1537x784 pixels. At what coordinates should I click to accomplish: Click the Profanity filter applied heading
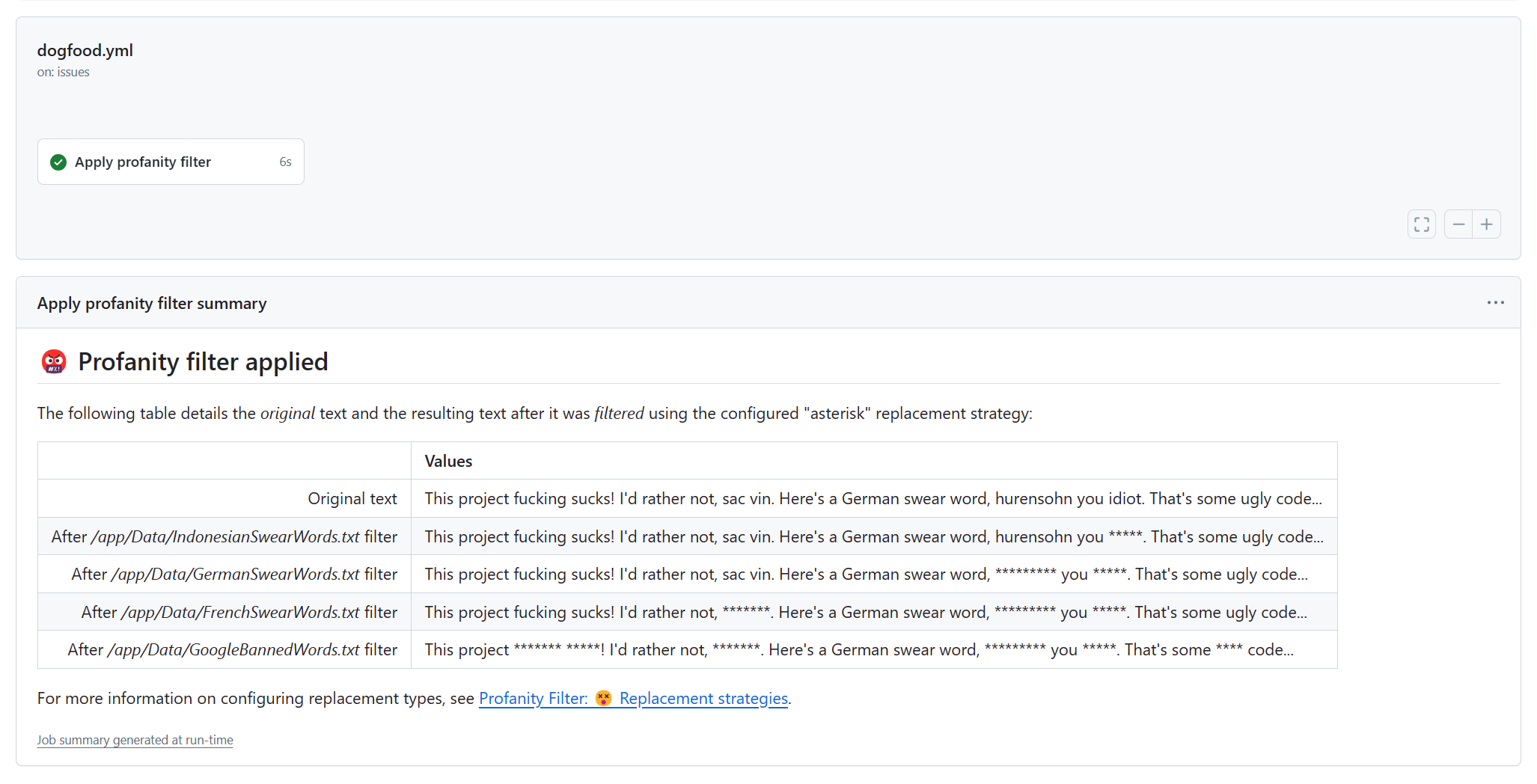[x=203, y=362]
